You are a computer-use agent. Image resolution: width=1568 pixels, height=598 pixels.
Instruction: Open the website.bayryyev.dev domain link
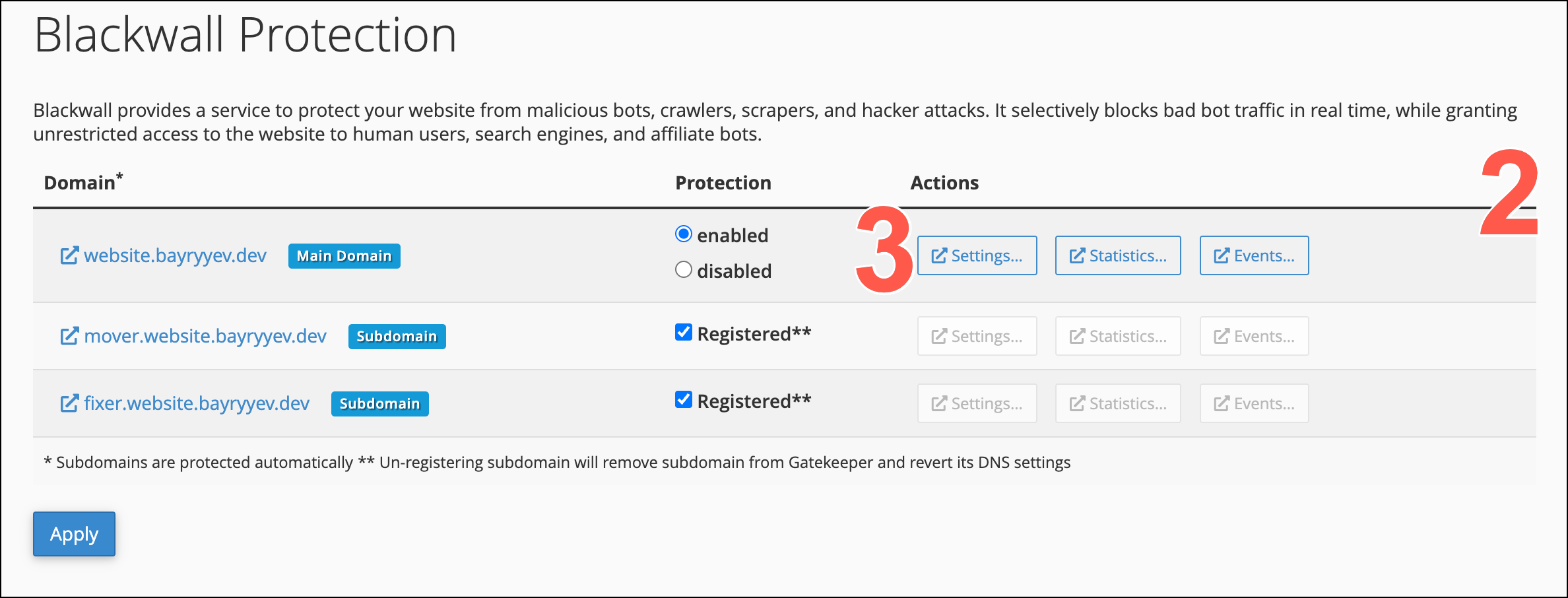click(x=175, y=256)
